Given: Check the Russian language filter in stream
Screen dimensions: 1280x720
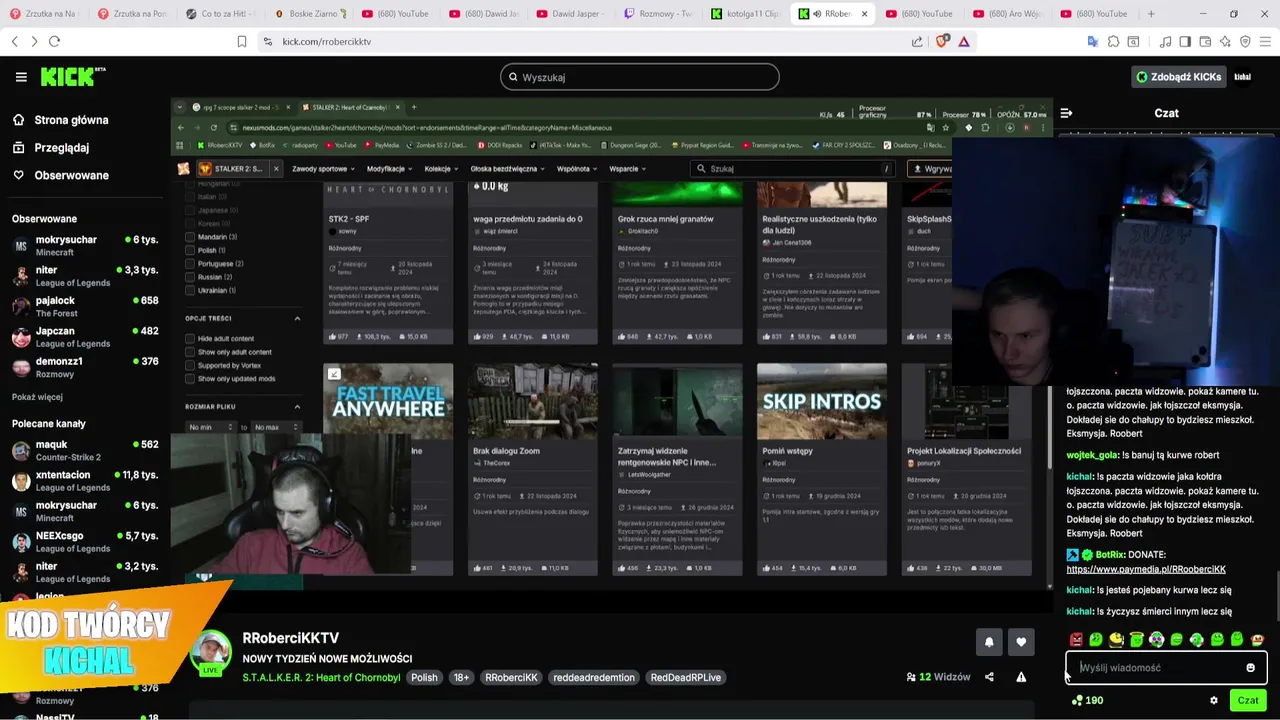Looking at the screenshot, I should [x=190, y=277].
